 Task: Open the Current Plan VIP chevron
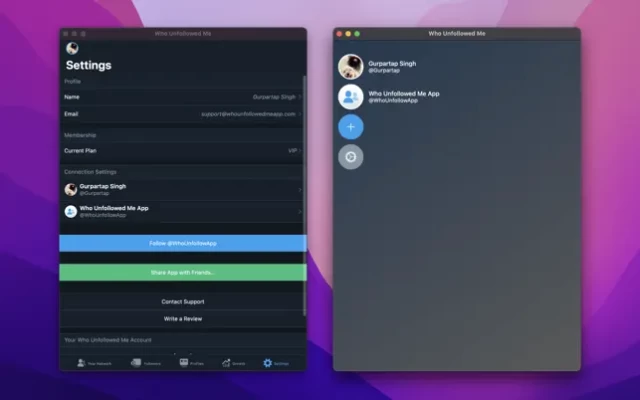300,150
